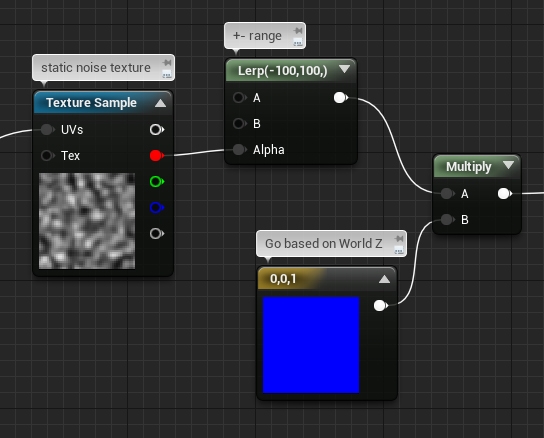Select the Multiply node title bar
Screen dimensions: 544x438
pos(477,167)
